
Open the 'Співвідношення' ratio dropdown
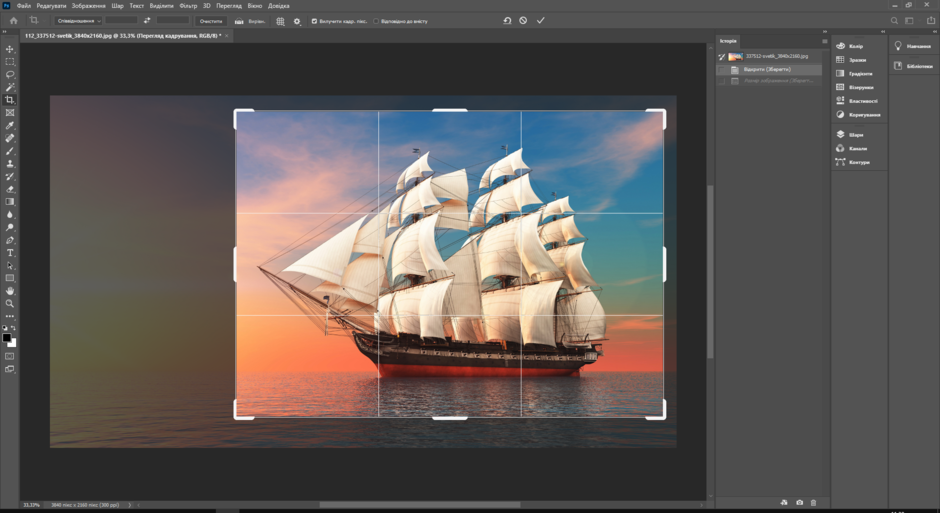79,21
